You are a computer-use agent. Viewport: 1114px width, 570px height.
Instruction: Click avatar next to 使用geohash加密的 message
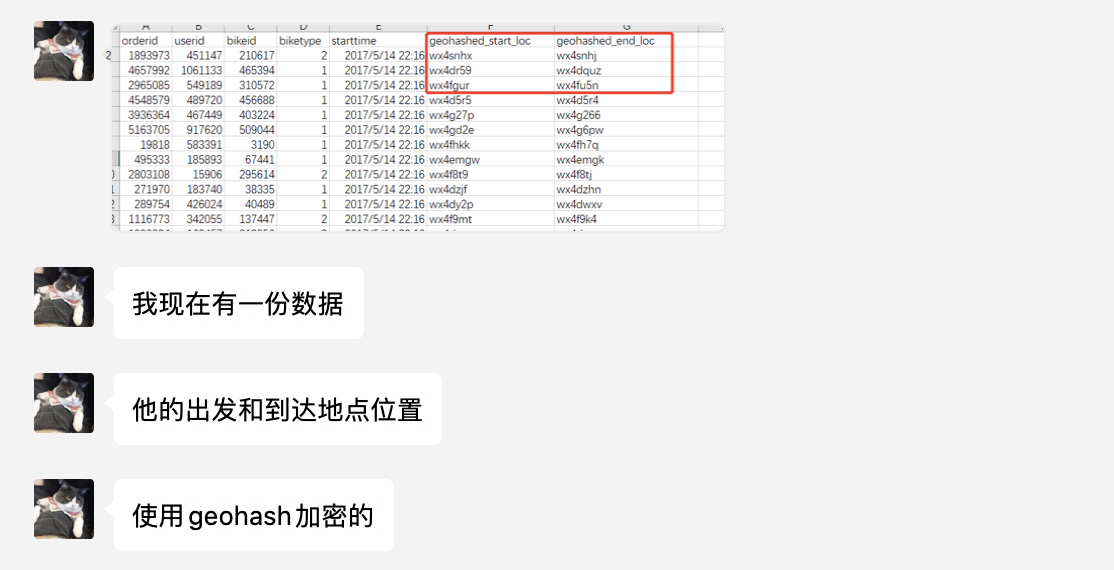pyautogui.click(x=64, y=509)
